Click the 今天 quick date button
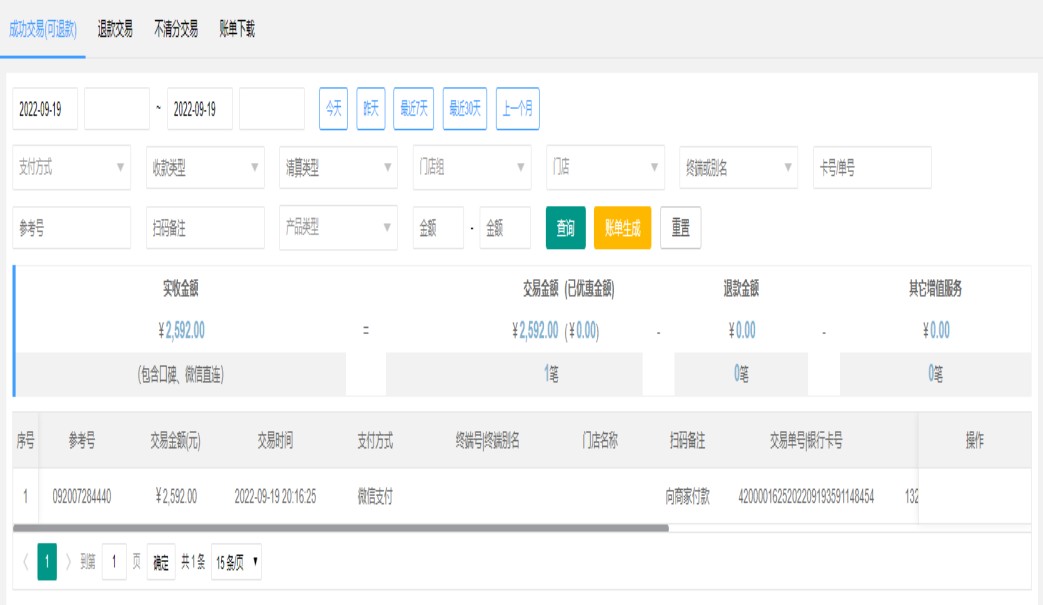 (x=333, y=109)
